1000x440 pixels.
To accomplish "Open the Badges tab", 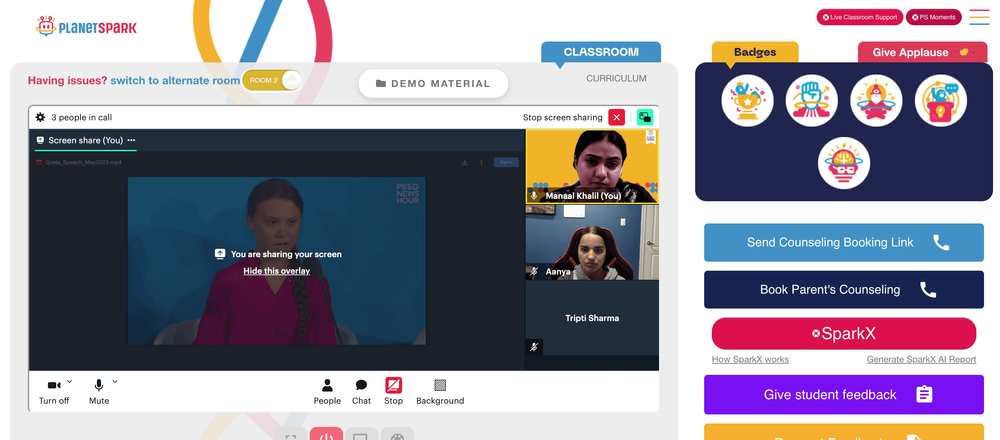I will 755,52.
